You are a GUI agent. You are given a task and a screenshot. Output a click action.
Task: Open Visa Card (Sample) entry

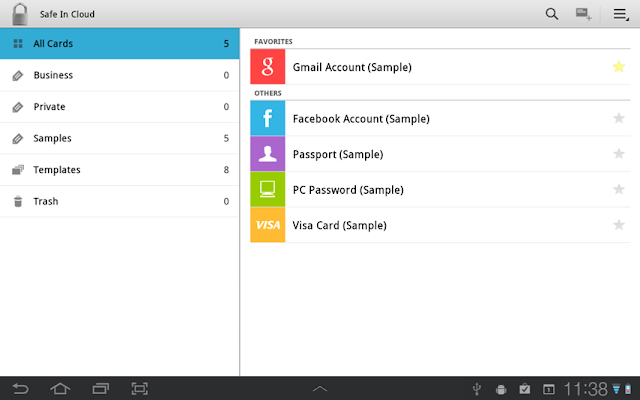point(440,225)
